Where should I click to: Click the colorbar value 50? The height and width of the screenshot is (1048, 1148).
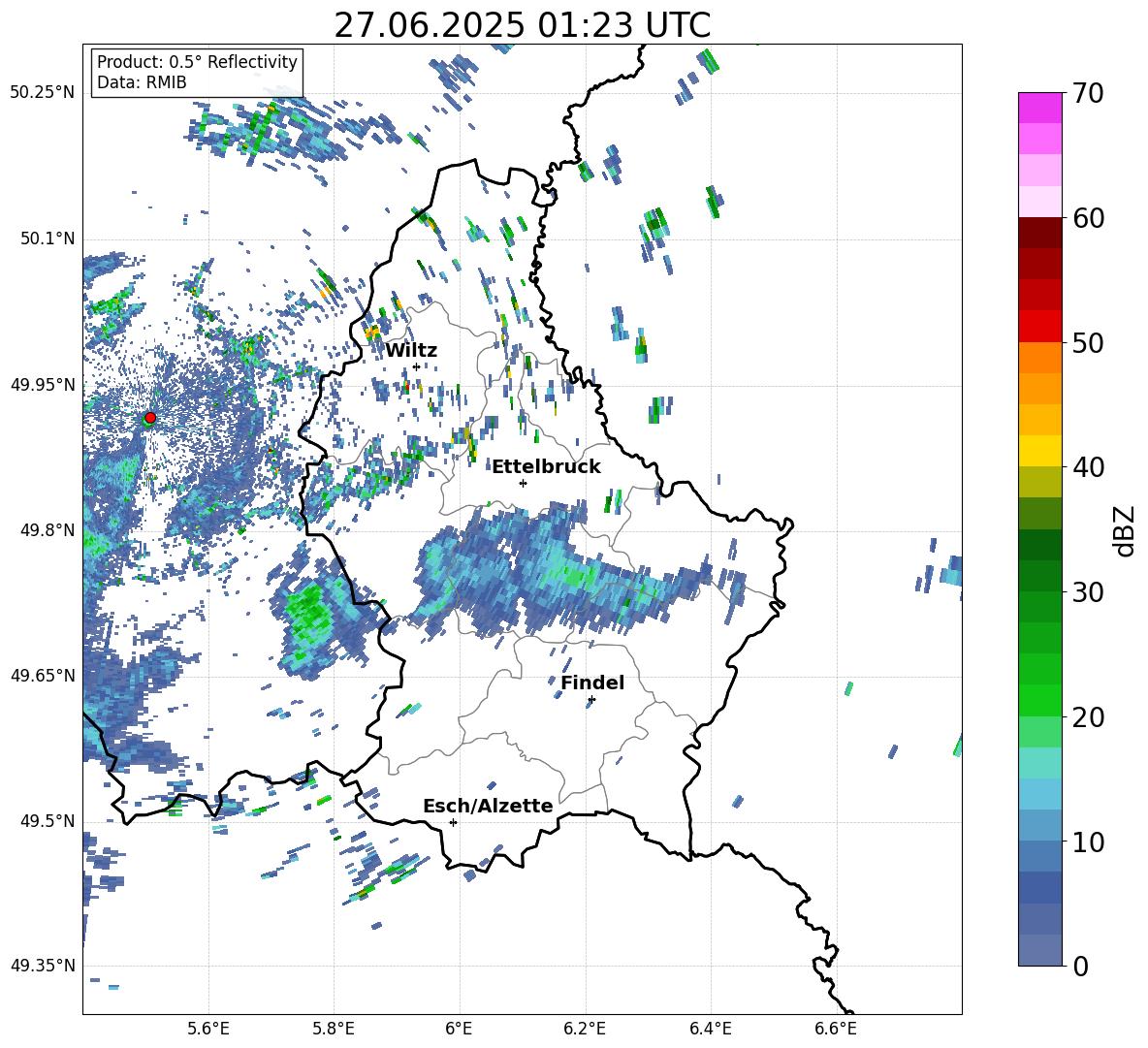coord(1088,342)
